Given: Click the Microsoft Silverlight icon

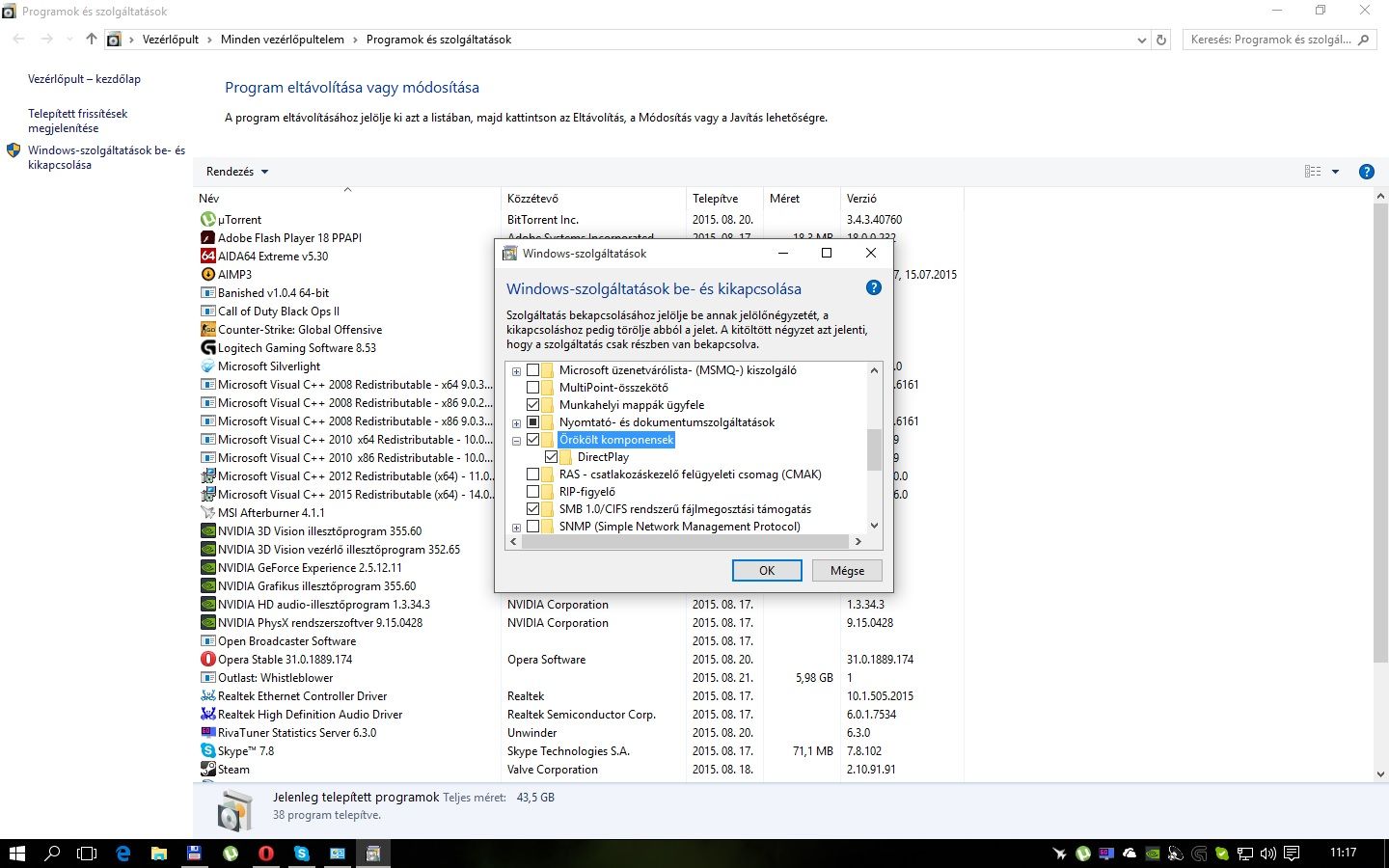Looking at the screenshot, I should (207, 366).
